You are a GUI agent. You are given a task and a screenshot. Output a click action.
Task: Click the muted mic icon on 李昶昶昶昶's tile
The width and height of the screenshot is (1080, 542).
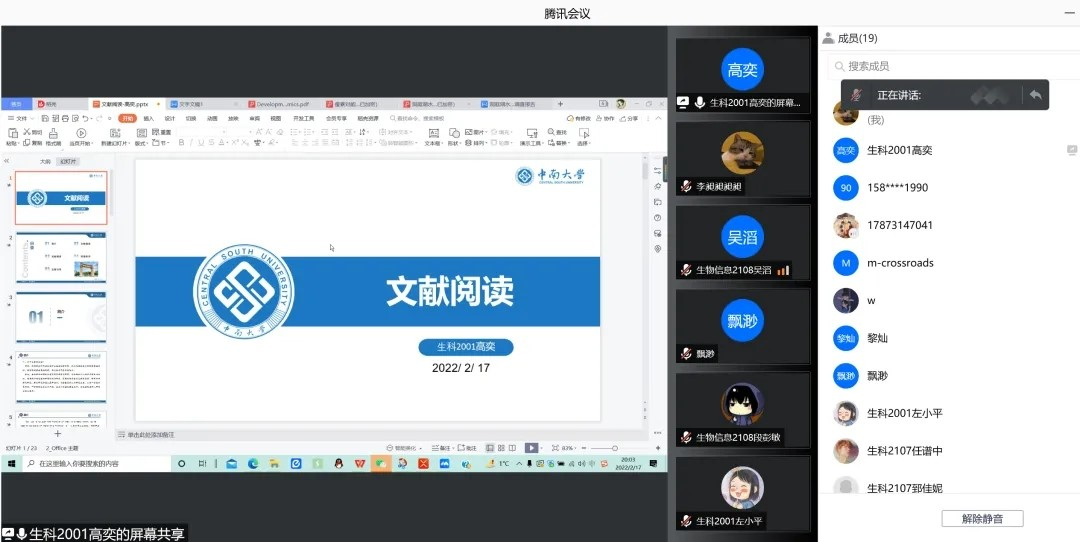pyautogui.click(x=686, y=187)
